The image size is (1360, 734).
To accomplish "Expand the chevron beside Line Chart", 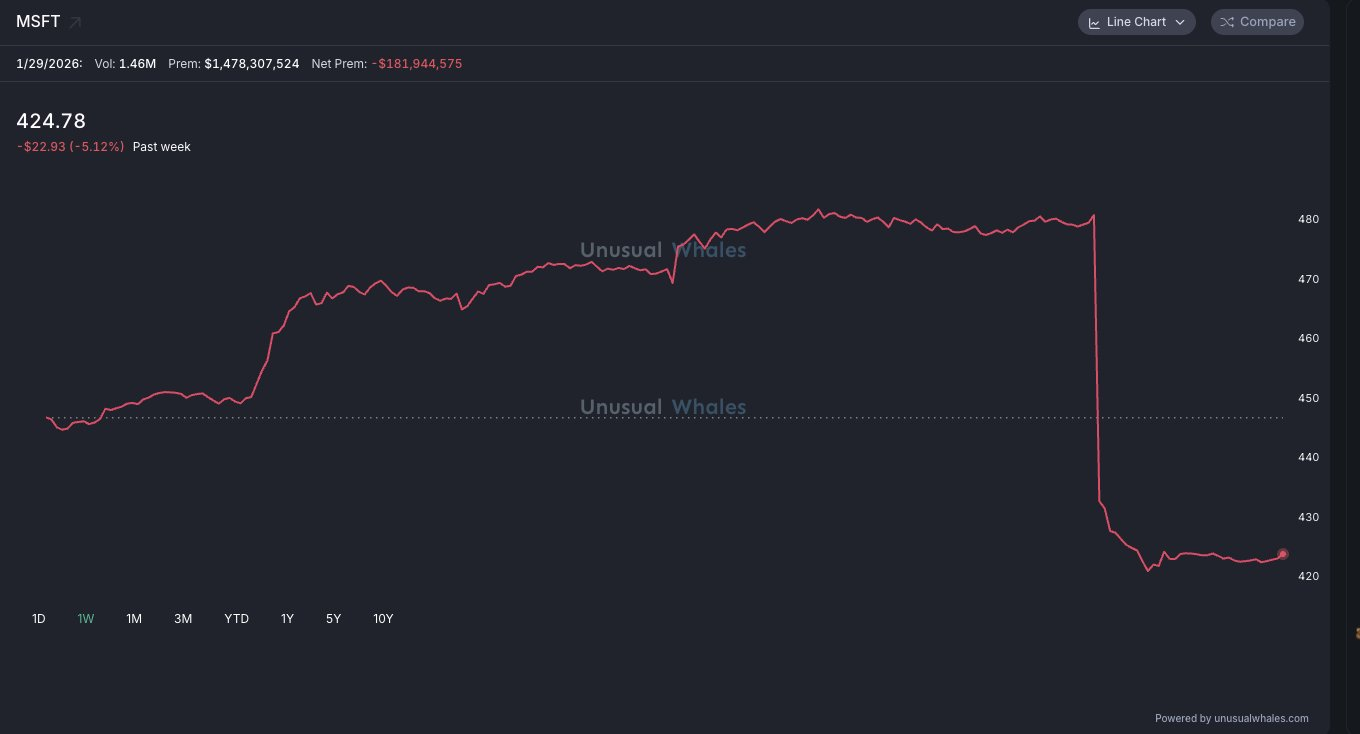I will click(1180, 22).
